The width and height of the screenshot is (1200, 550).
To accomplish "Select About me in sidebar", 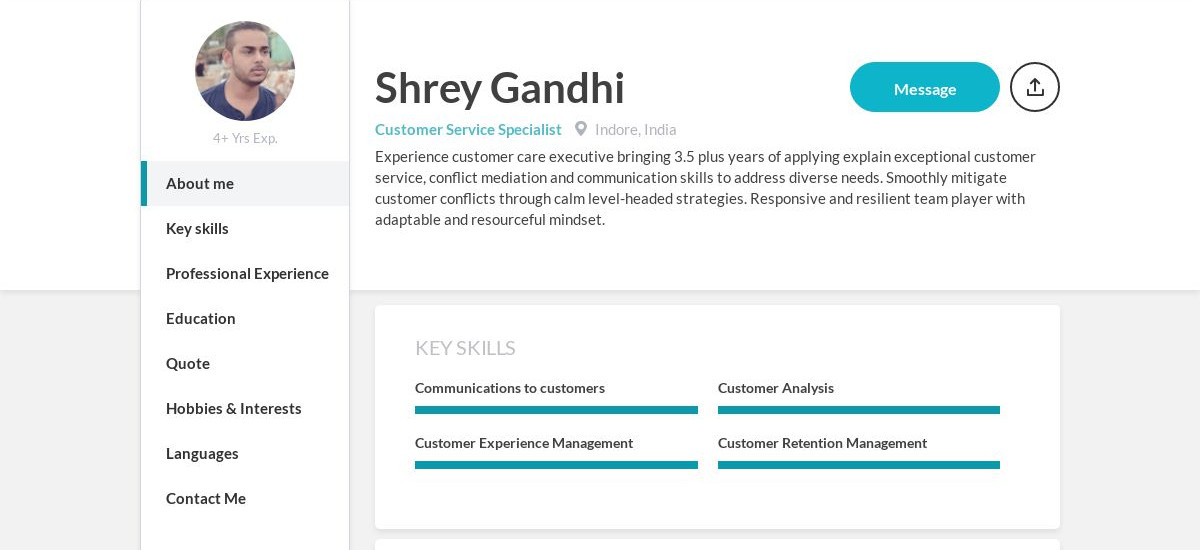I will pos(200,184).
